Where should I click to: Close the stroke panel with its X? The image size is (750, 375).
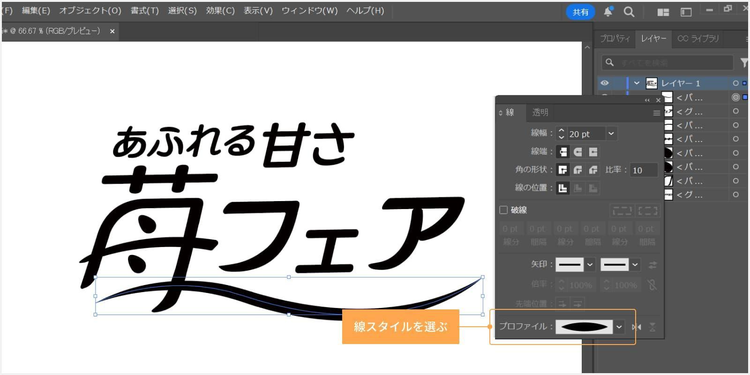658,100
